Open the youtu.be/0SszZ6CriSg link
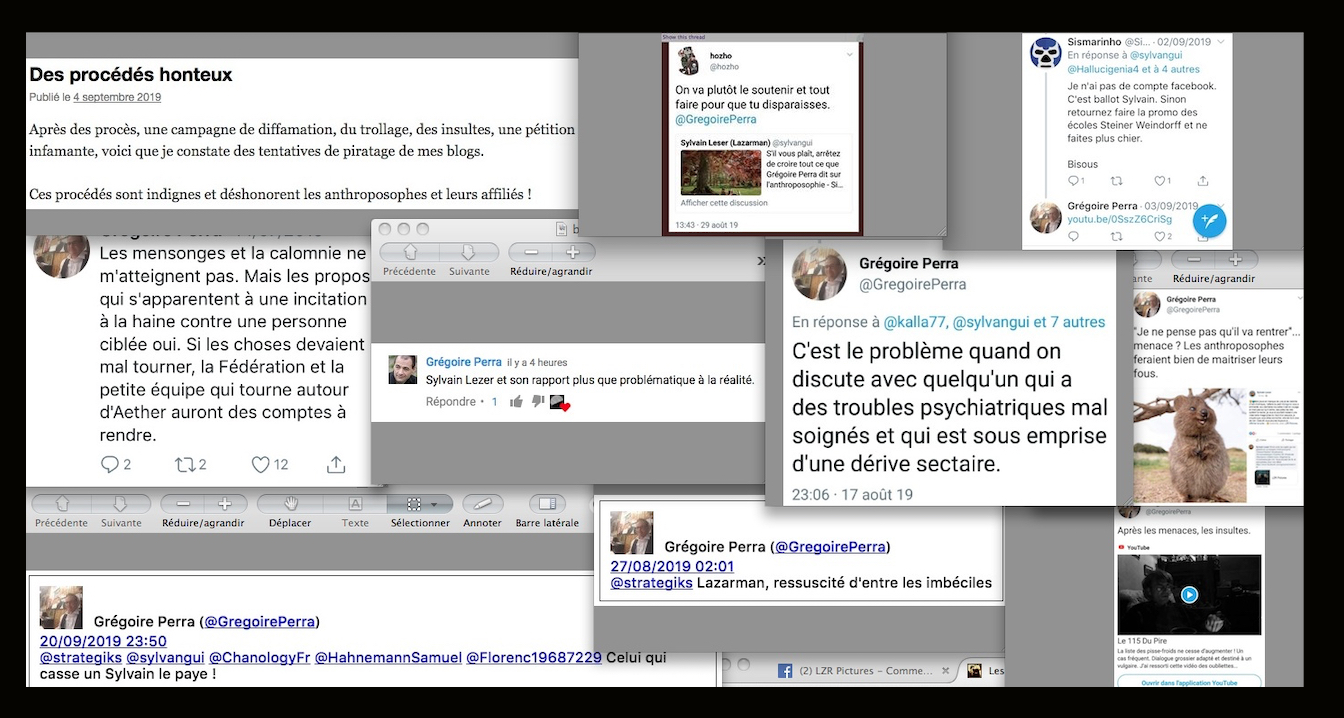This screenshot has width=1344, height=718. (x=1119, y=219)
